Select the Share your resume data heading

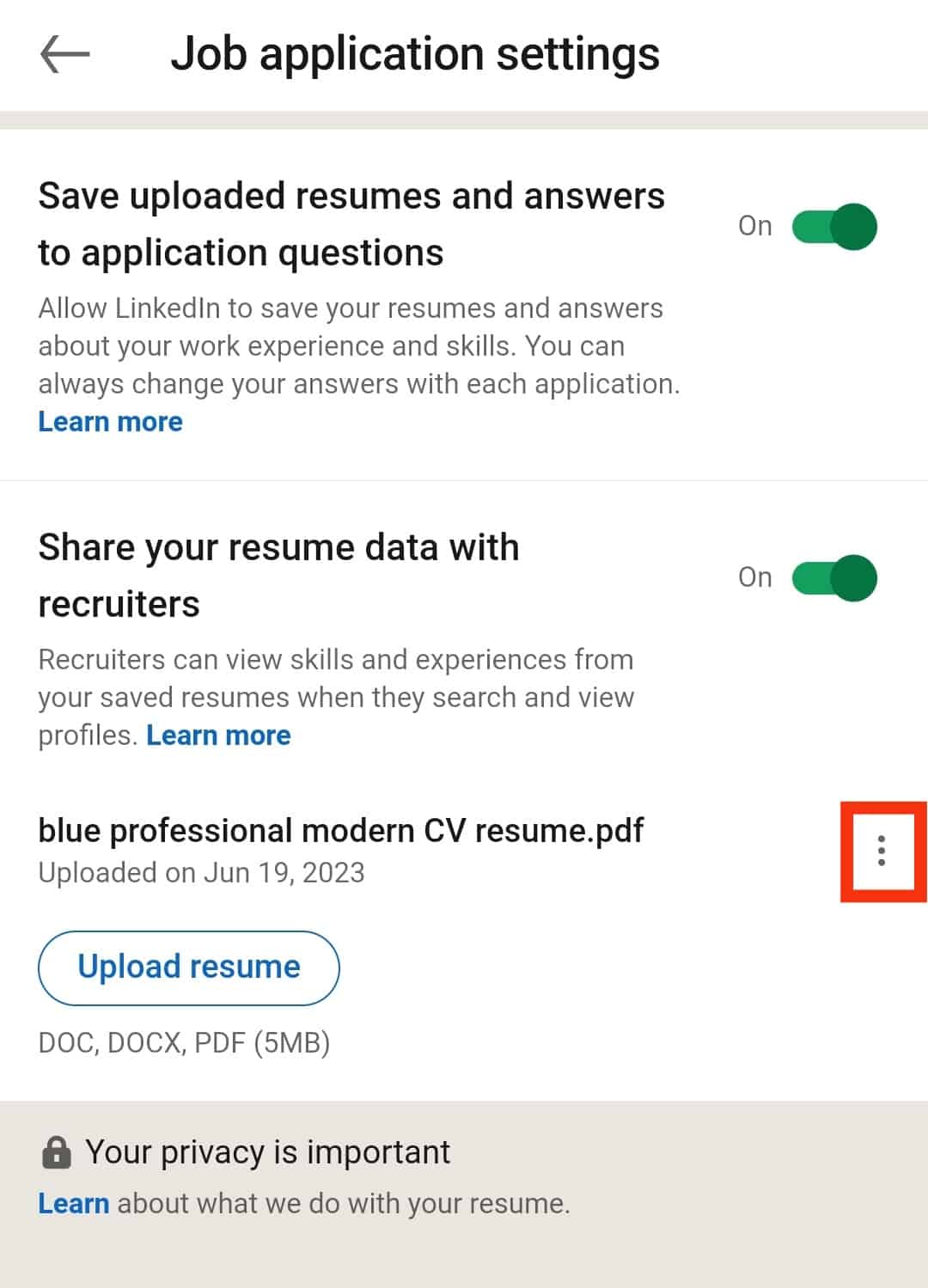coord(279,576)
